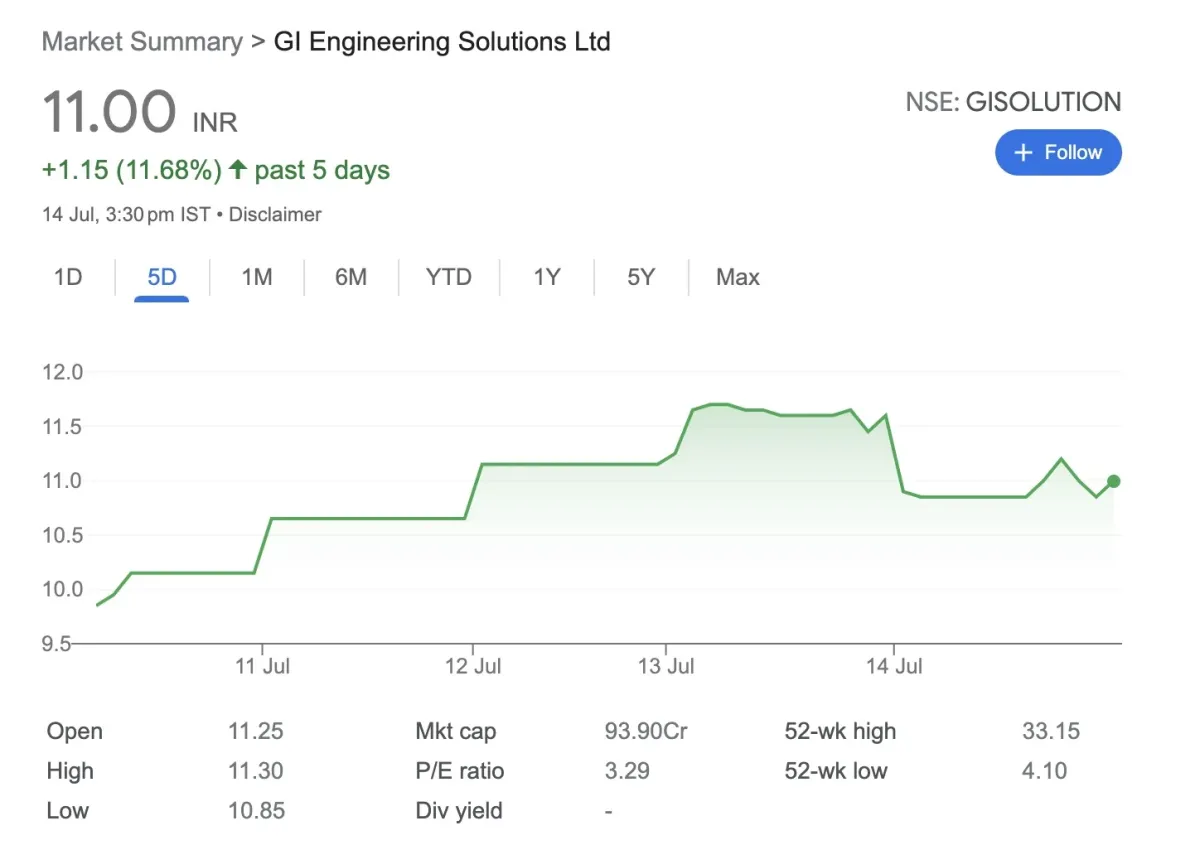Click the green endpoint dot on the chart
This screenshot has height=845, width=1200.
[1114, 481]
